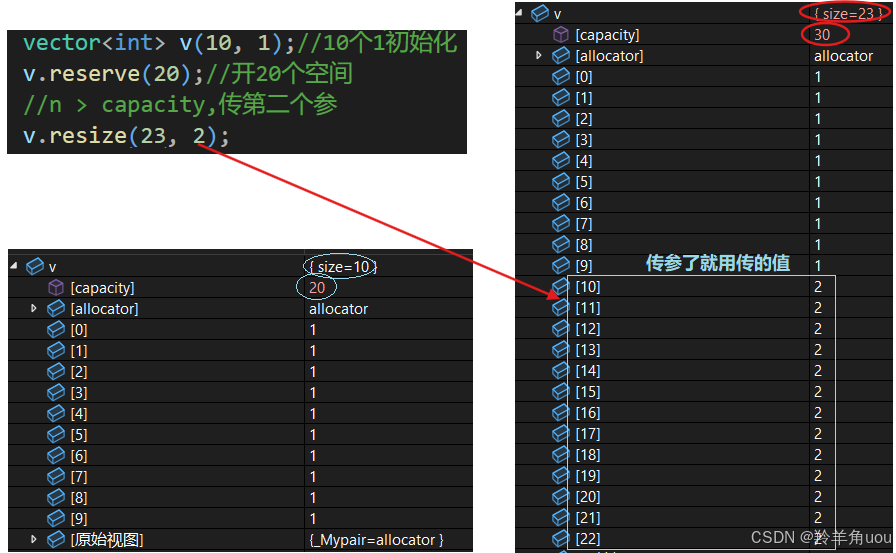Click the [allocator] cube icon in size=23 watch
Screen dimensions: 896x553
point(561,55)
